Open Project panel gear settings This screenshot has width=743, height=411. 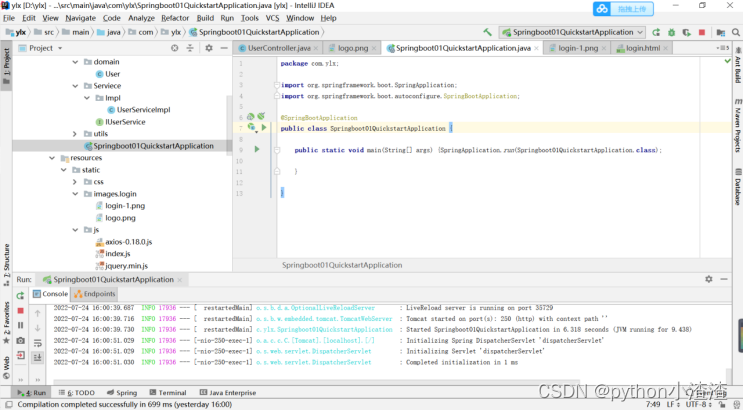[x=209, y=48]
